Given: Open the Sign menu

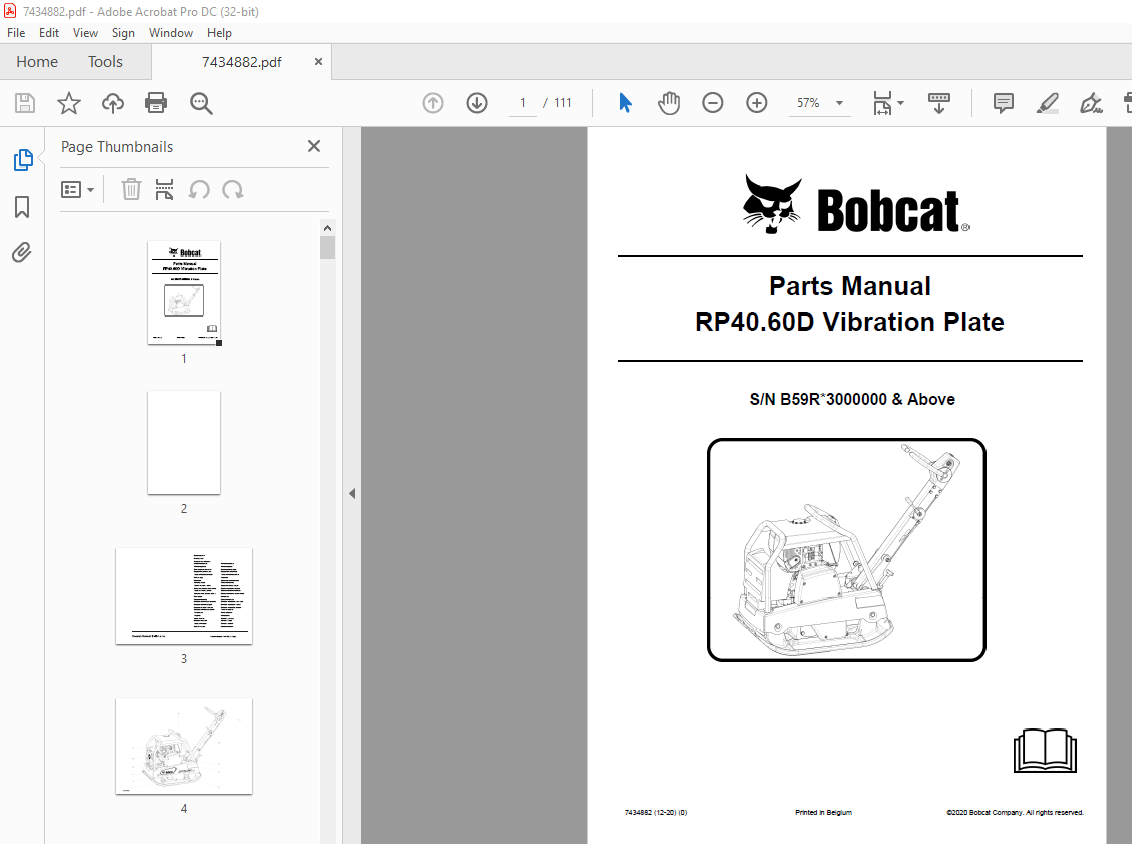Looking at the screenshot, I should (123, 33).
